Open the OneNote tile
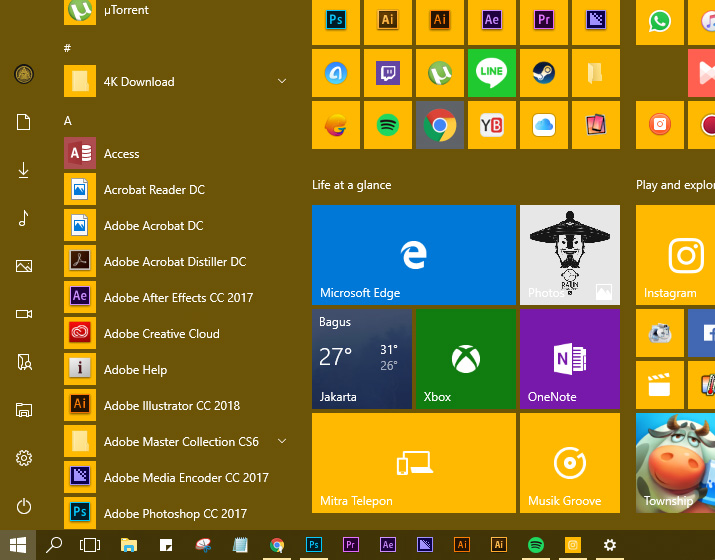Screen dimensions: 715x560 pos(569,359)
